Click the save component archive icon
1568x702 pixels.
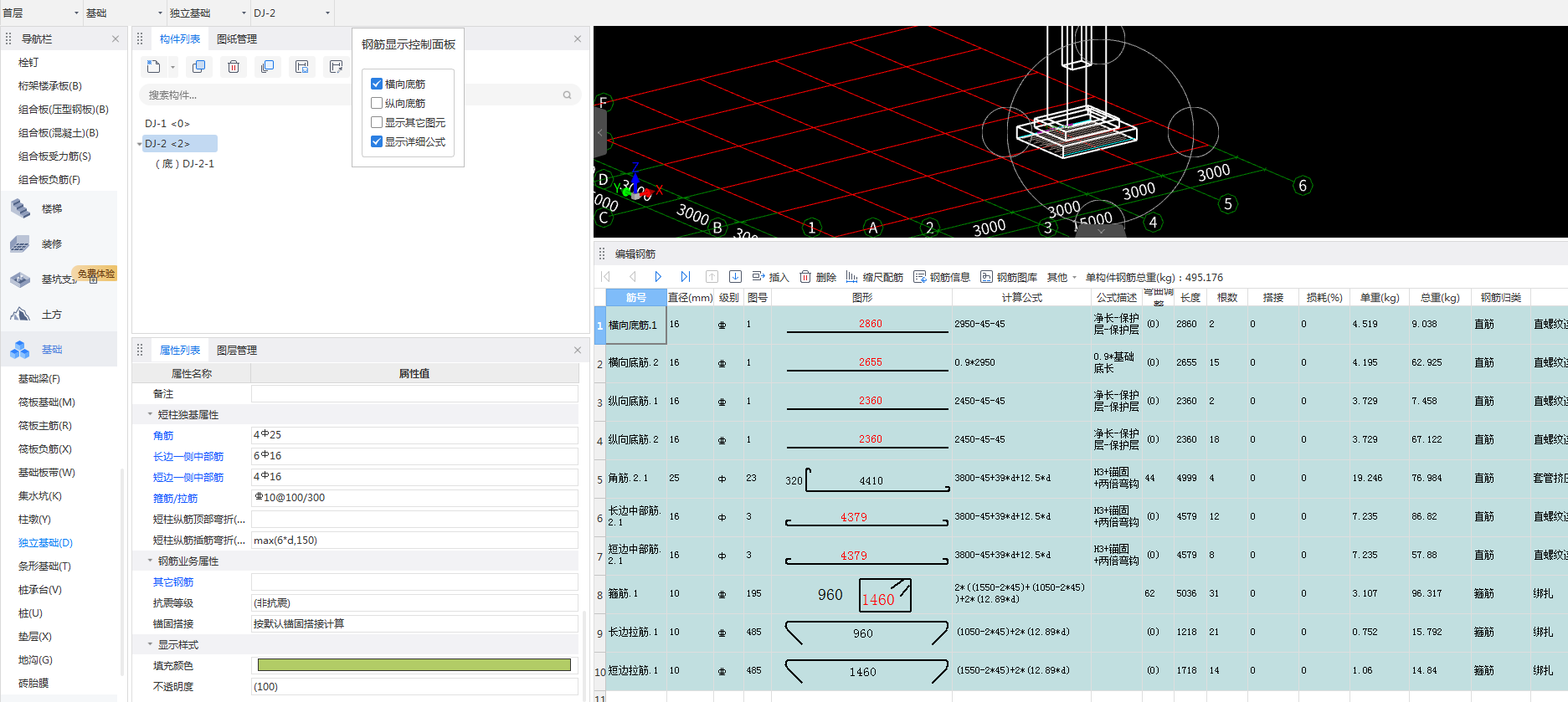click(x=302, y=67)
